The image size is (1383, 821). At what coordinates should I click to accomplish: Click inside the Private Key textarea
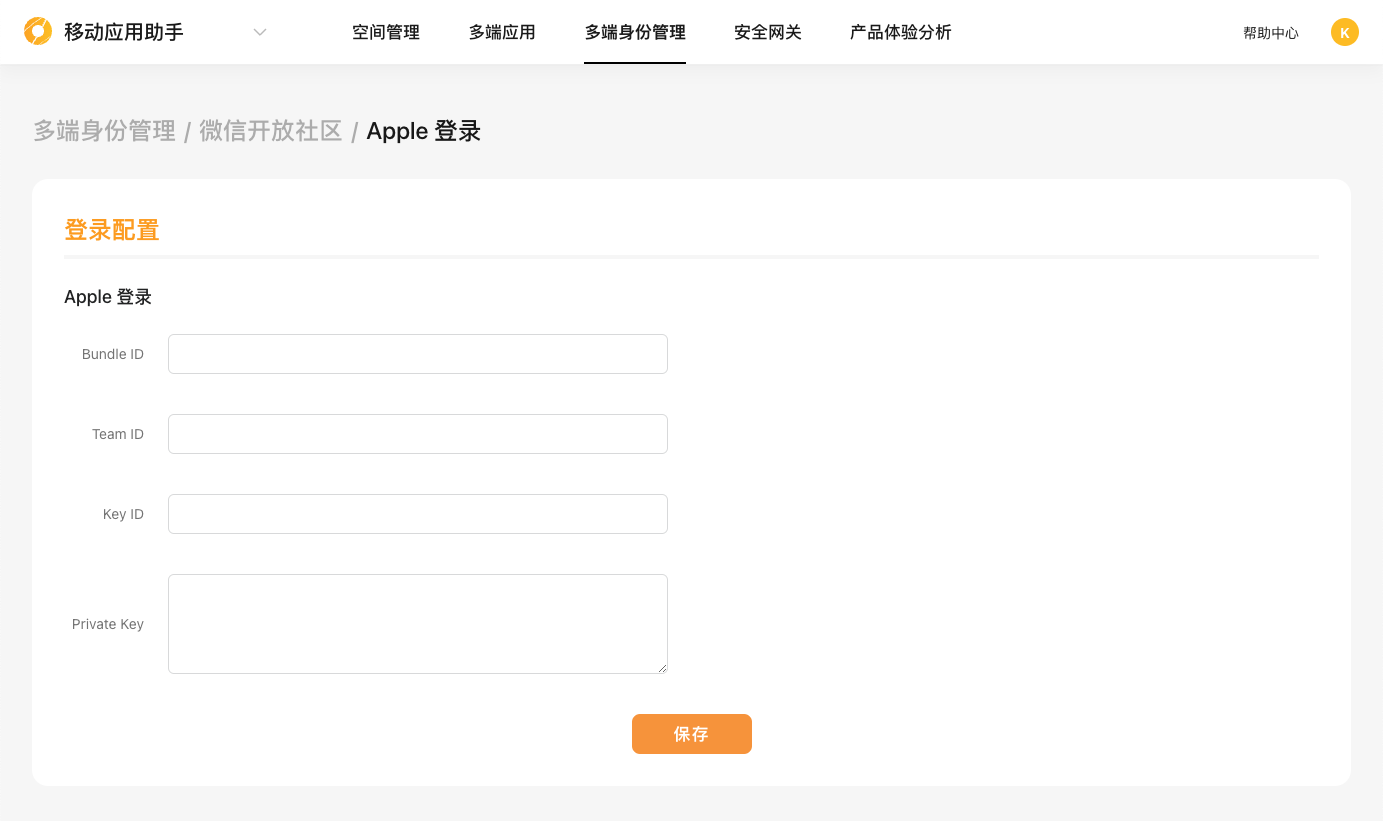418,624
